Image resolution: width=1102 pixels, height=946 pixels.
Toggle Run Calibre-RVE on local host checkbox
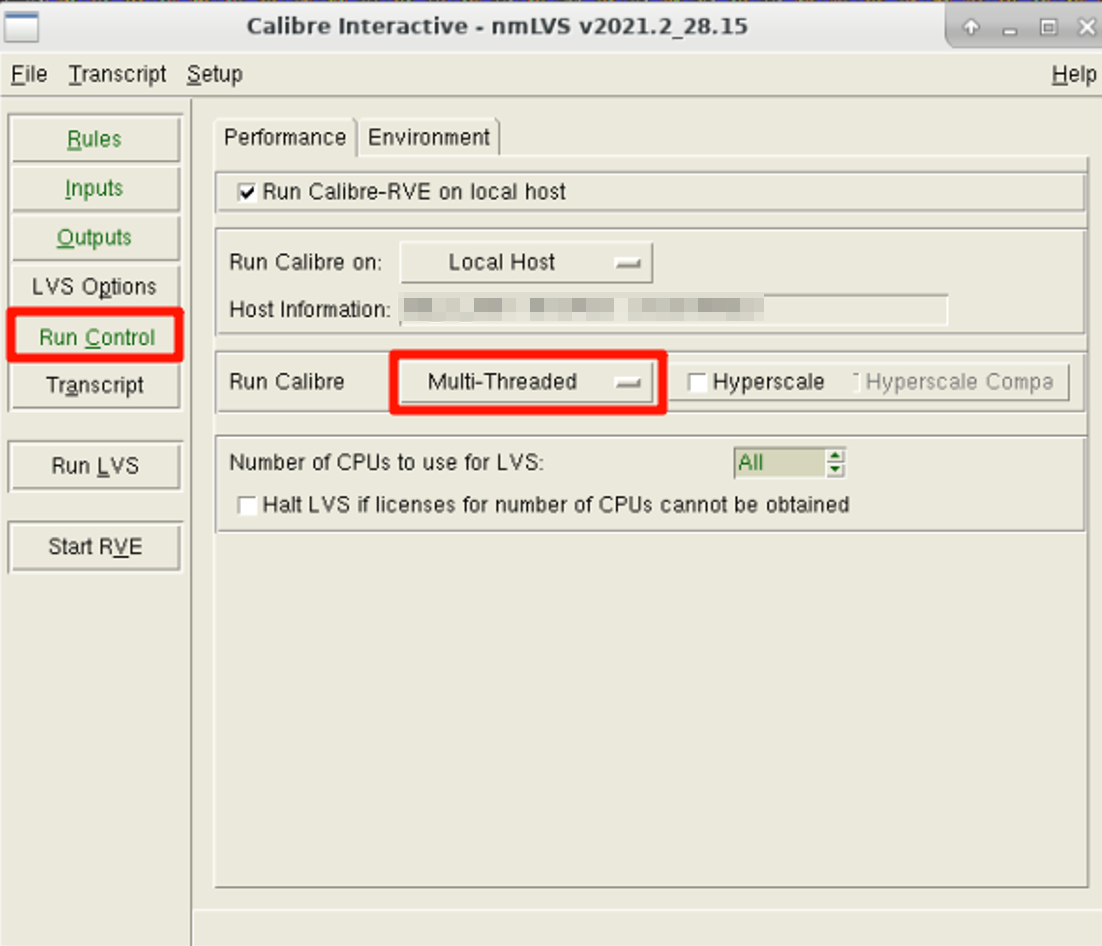coord(247,192)
